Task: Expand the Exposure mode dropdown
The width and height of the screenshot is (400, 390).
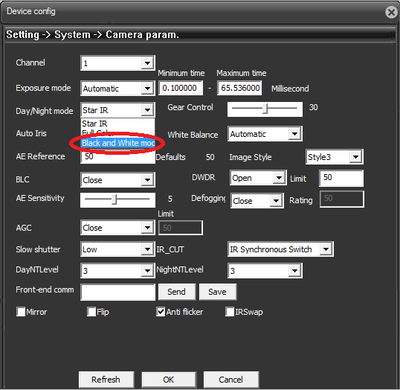Action: [x=118, y=88]
